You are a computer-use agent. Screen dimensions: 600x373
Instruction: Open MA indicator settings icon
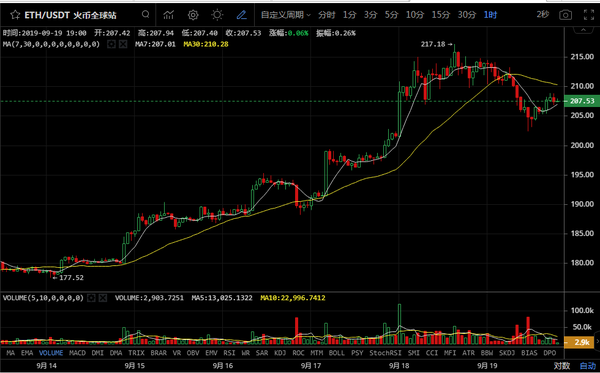111,44
